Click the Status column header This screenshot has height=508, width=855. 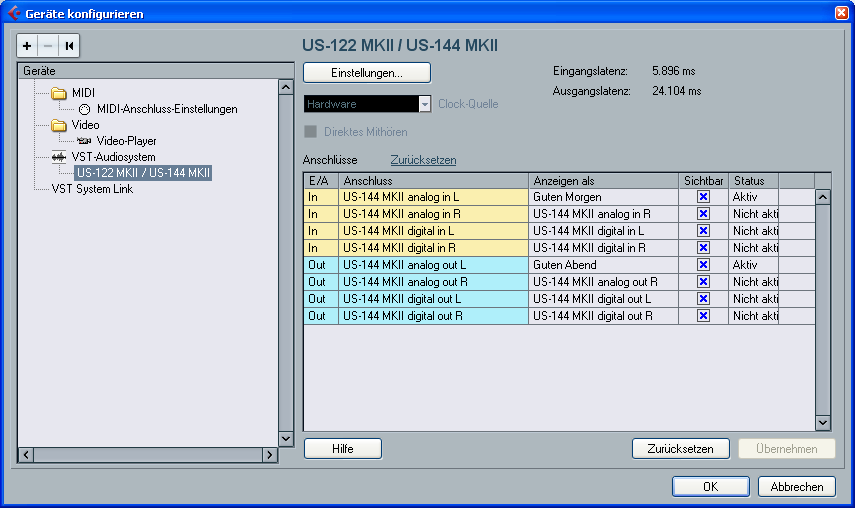click(754, 180)
